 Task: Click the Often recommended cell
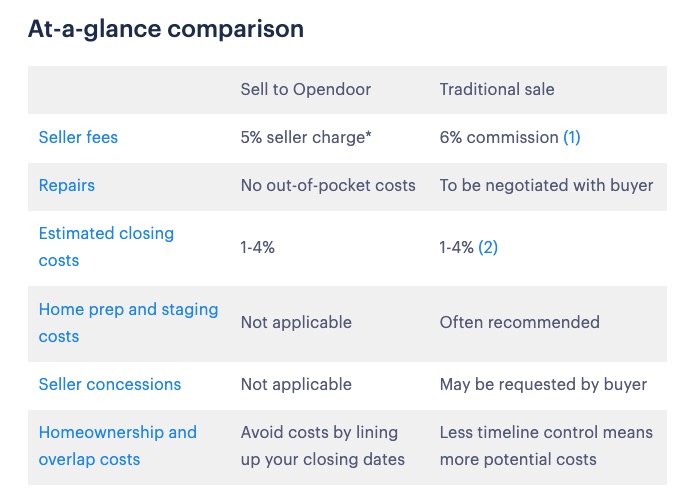[519, 322]
